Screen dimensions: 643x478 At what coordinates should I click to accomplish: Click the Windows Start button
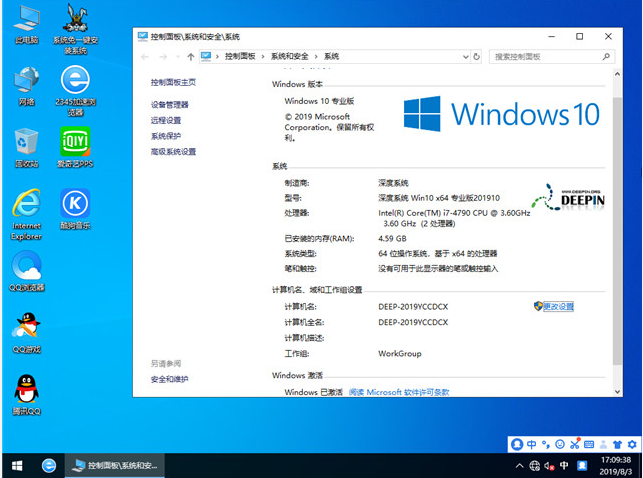tap(17, 466)
